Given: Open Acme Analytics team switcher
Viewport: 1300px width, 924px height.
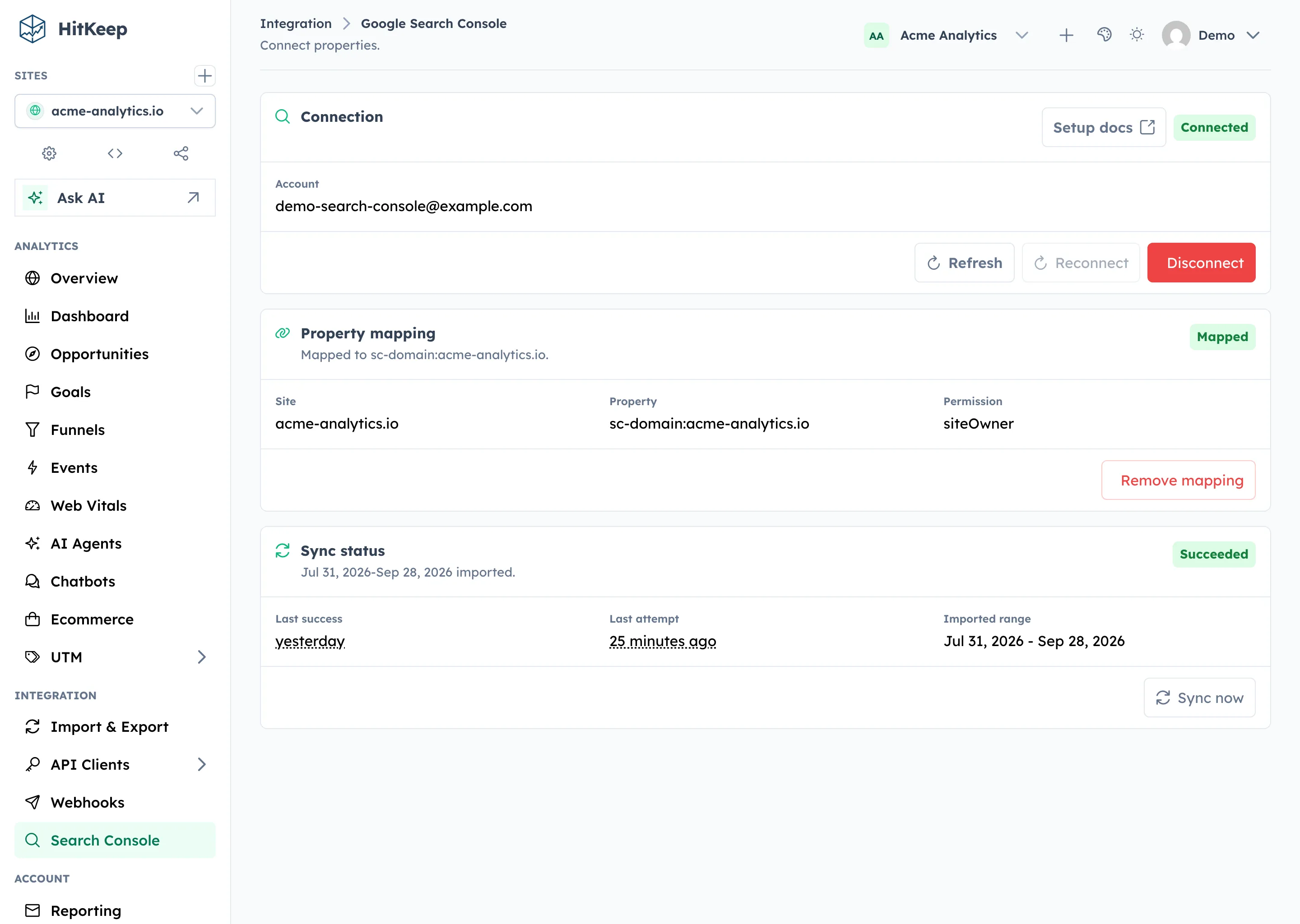Looking at the screenshot, I should (947, 35).
